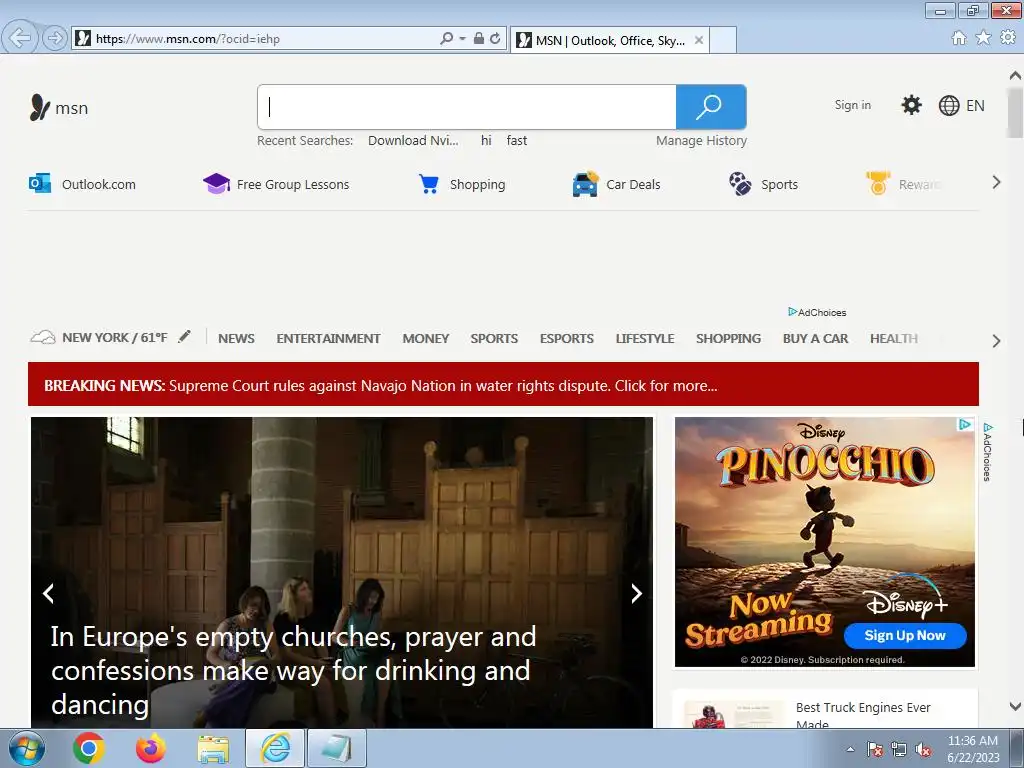Click the blue search magnifier button
The image size is (1024, 768).
coord(711,107)
